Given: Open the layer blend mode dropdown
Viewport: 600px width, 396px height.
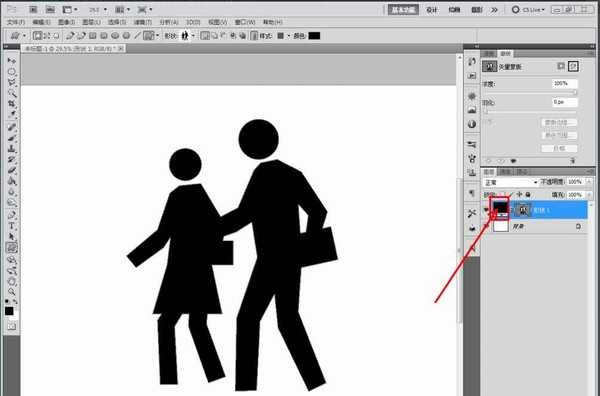Looking at the screenshot, I should (x=510, y=183).
